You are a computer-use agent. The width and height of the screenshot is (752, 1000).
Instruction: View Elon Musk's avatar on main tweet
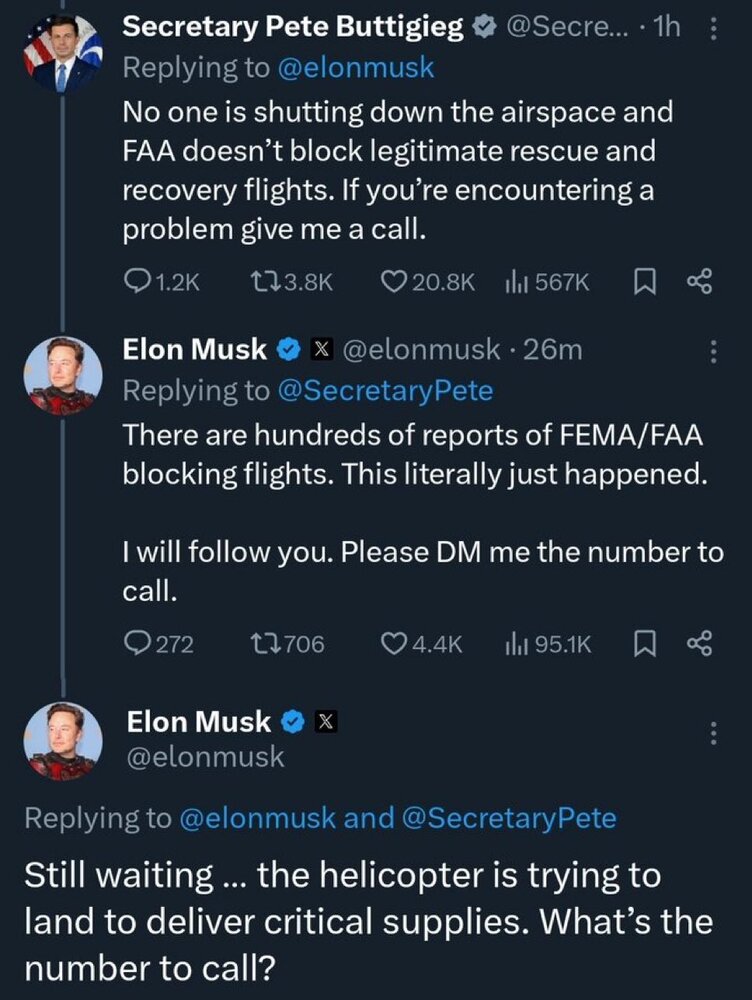(x=63, y=741)
